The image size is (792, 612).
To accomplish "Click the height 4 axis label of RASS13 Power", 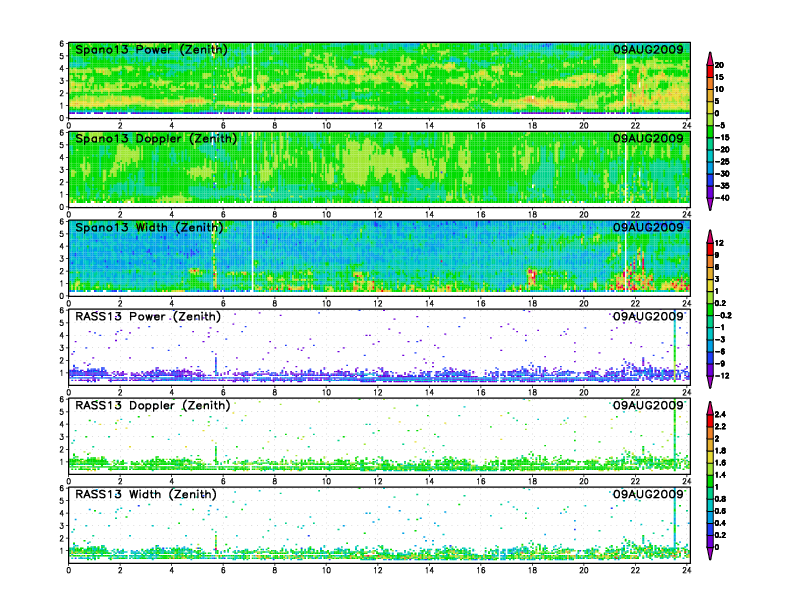I will click(62, 335).
